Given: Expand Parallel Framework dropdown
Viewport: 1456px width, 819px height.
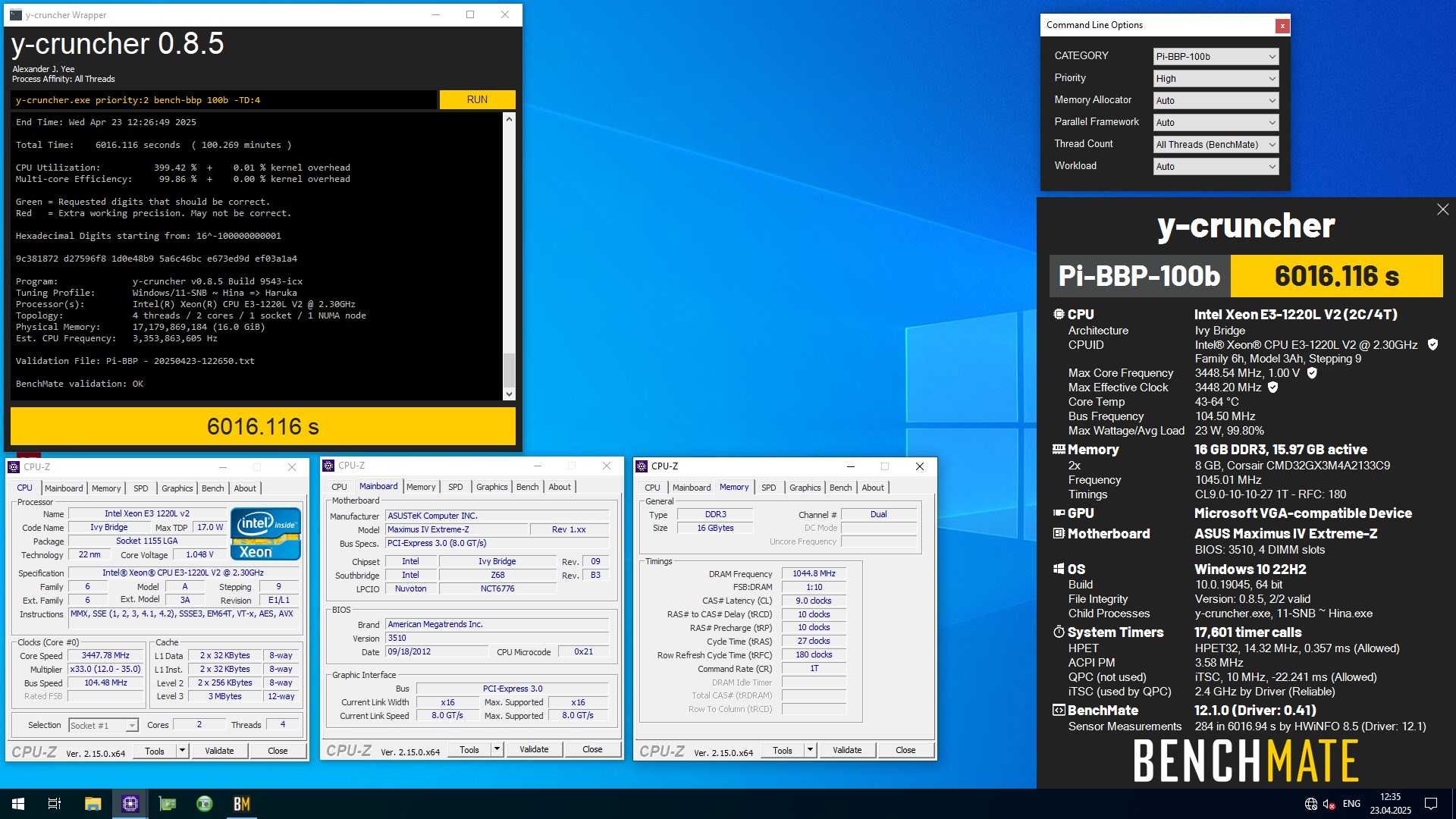Looking at the screenshot, I should point(1216,123).
